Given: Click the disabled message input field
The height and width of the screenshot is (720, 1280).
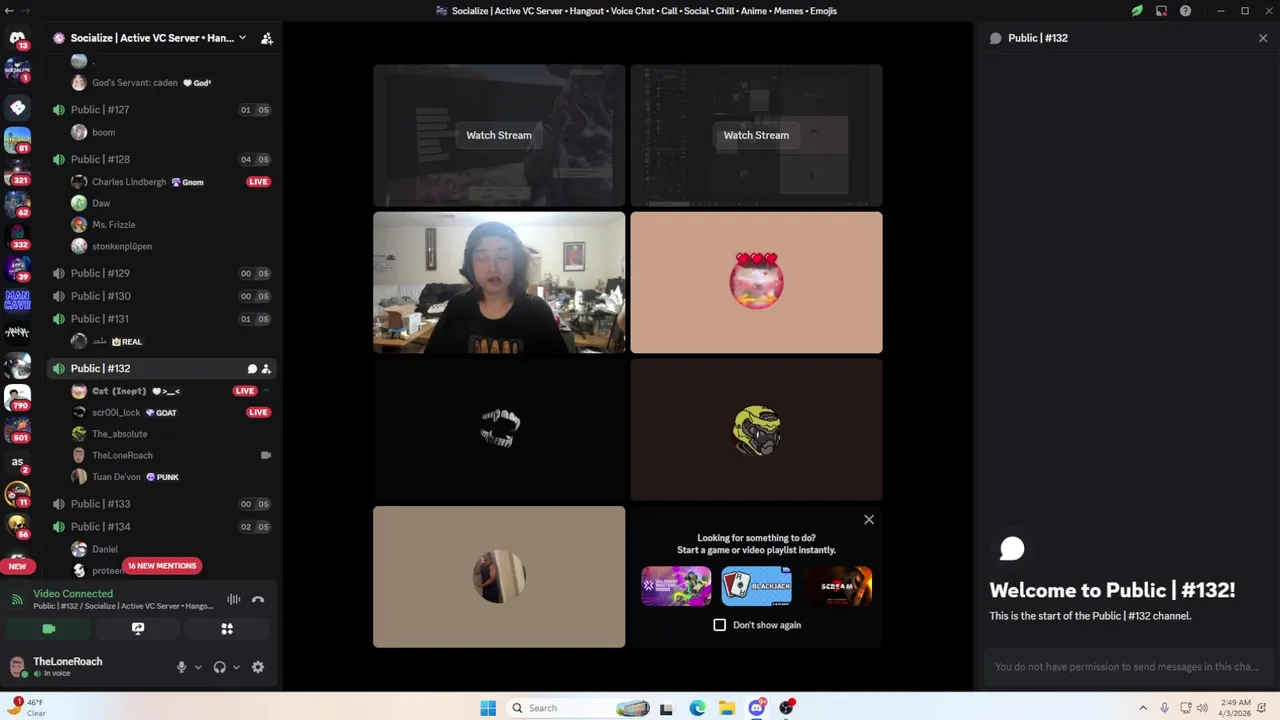Looking at the screenshot, I should [x=1127, y=667].
